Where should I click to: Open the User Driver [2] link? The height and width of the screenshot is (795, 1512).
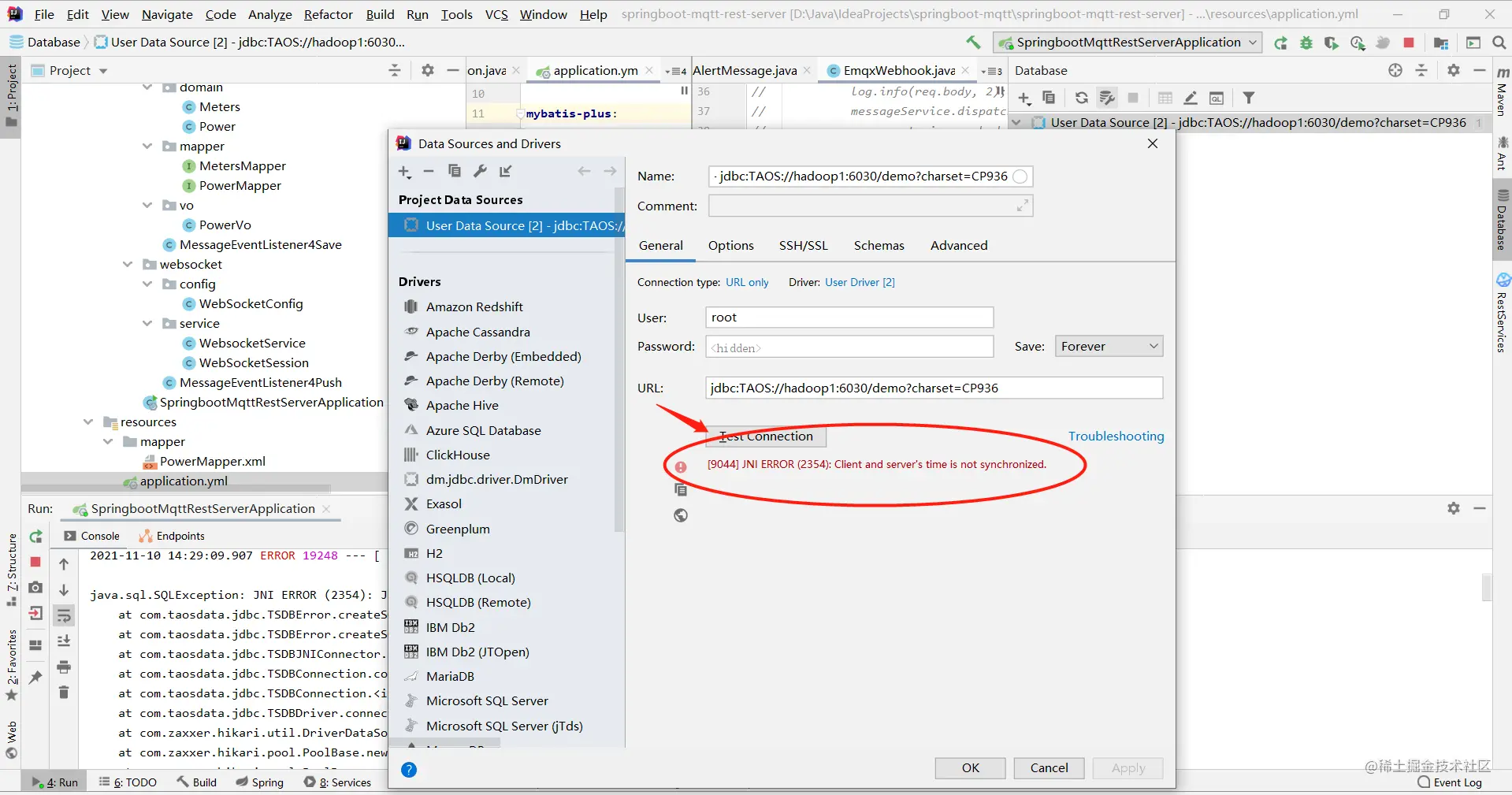[x=860, y=282]
